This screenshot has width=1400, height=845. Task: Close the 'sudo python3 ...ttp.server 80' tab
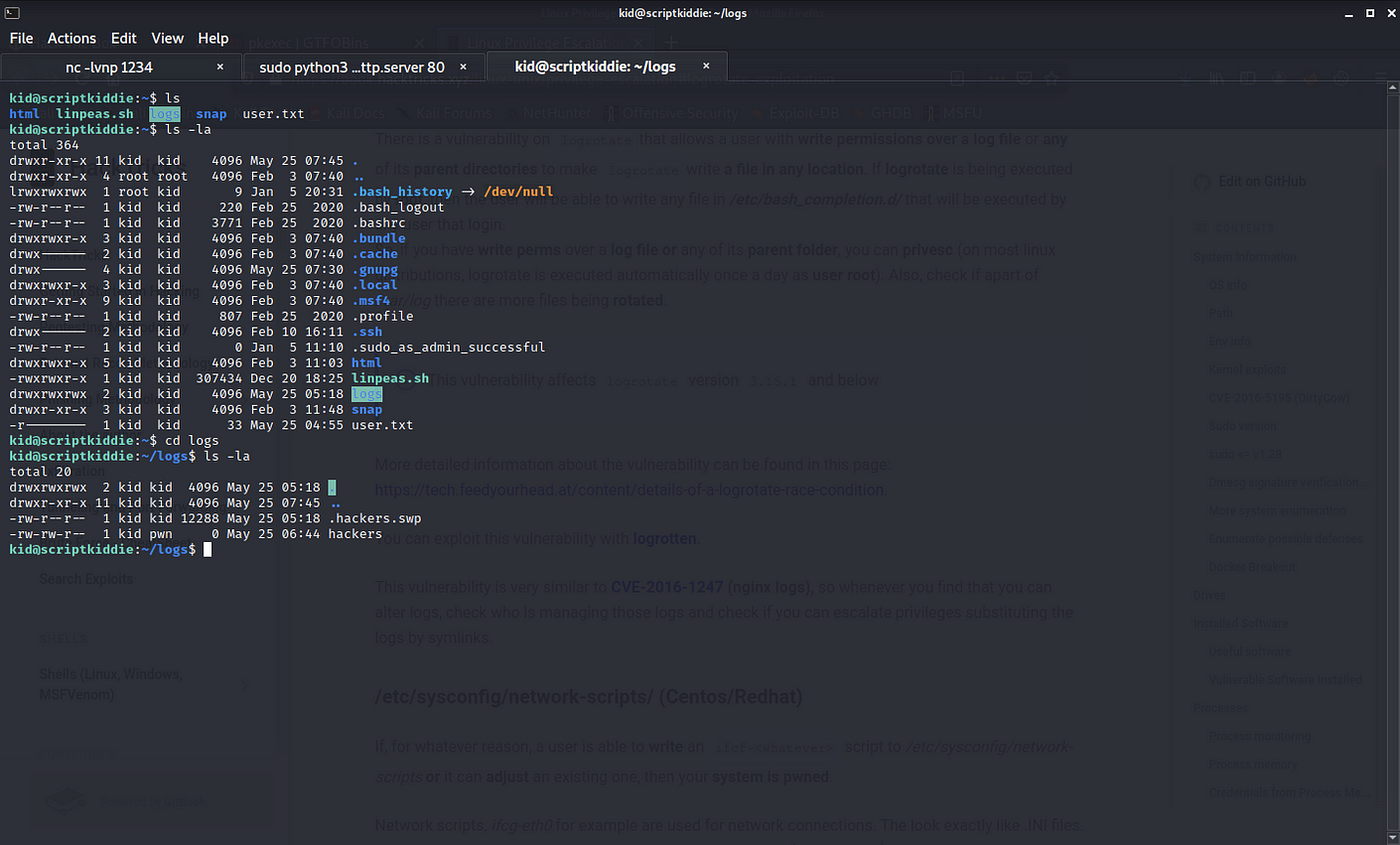pos(464,67)
